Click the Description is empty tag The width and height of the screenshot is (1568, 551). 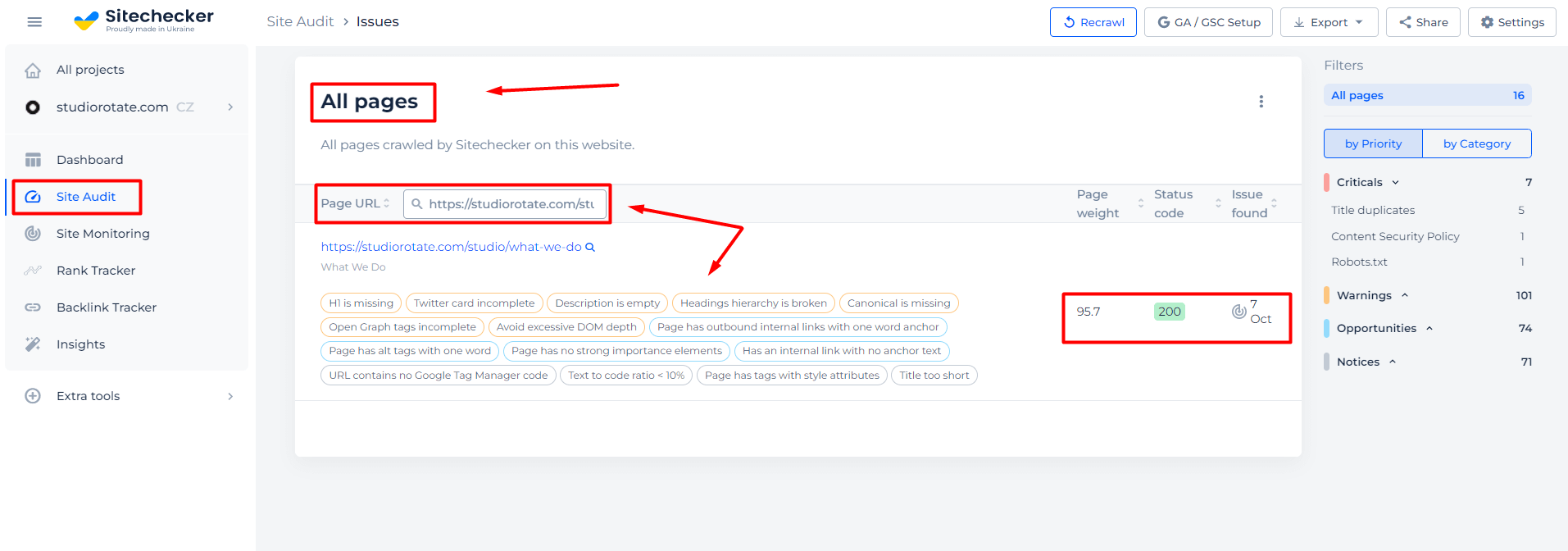coord(607,303)
